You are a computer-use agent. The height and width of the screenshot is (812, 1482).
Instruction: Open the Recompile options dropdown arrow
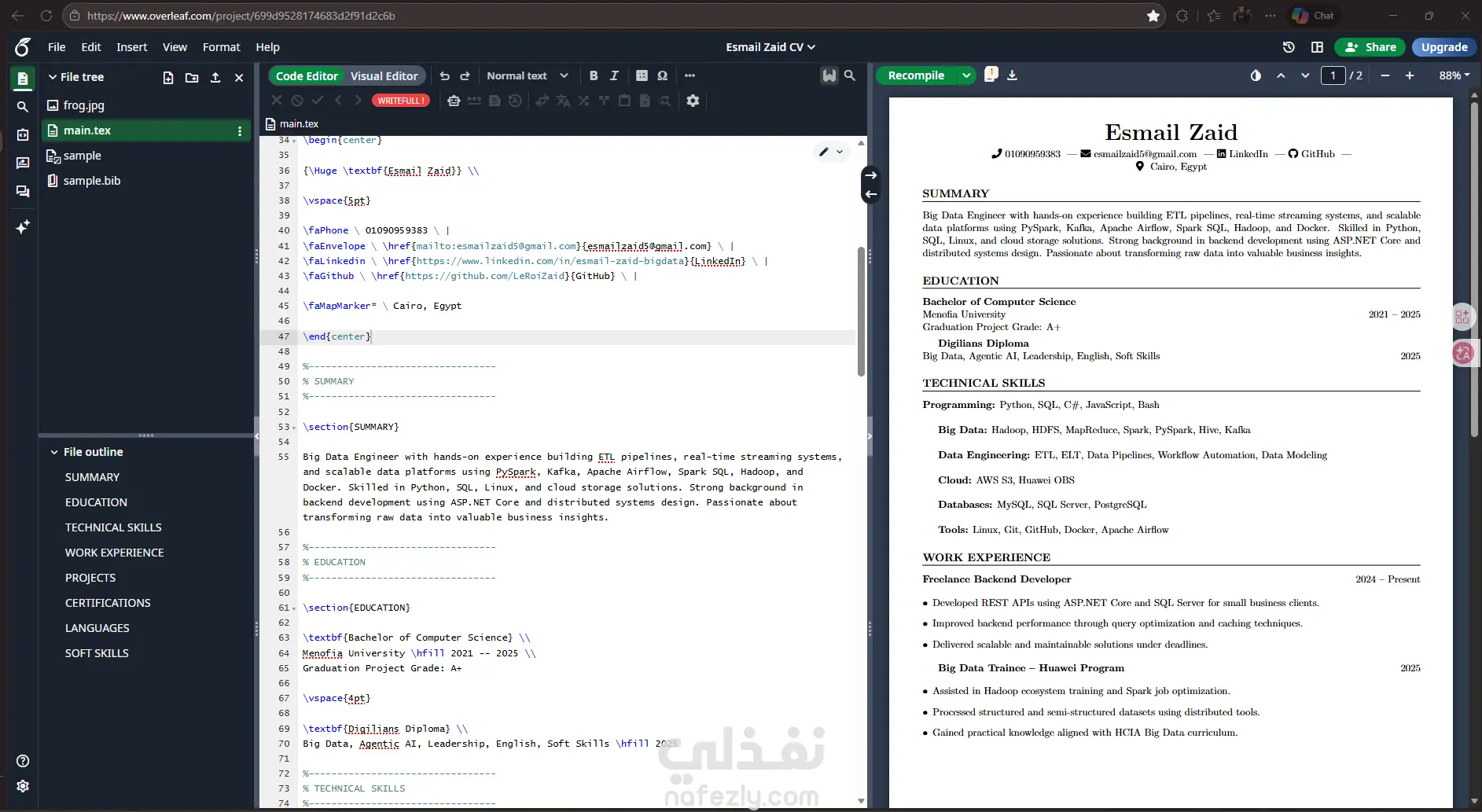point(966,75)
